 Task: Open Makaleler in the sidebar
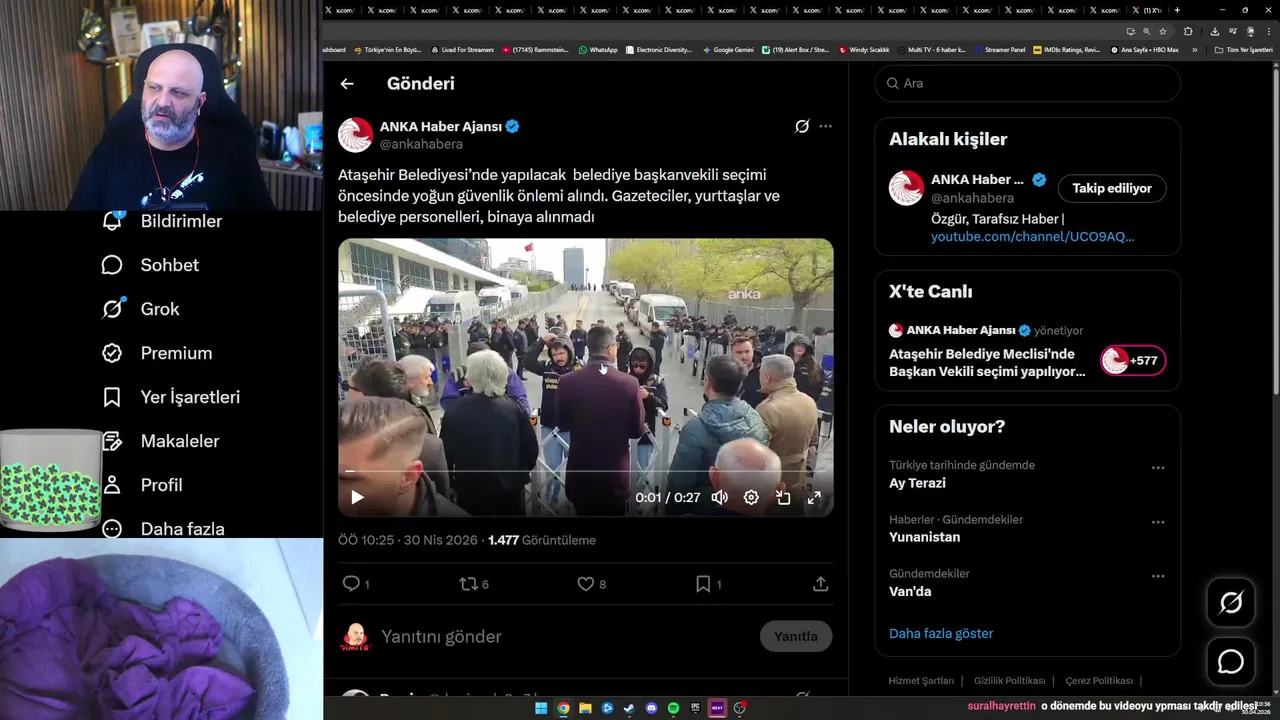[x=160, y=441]
